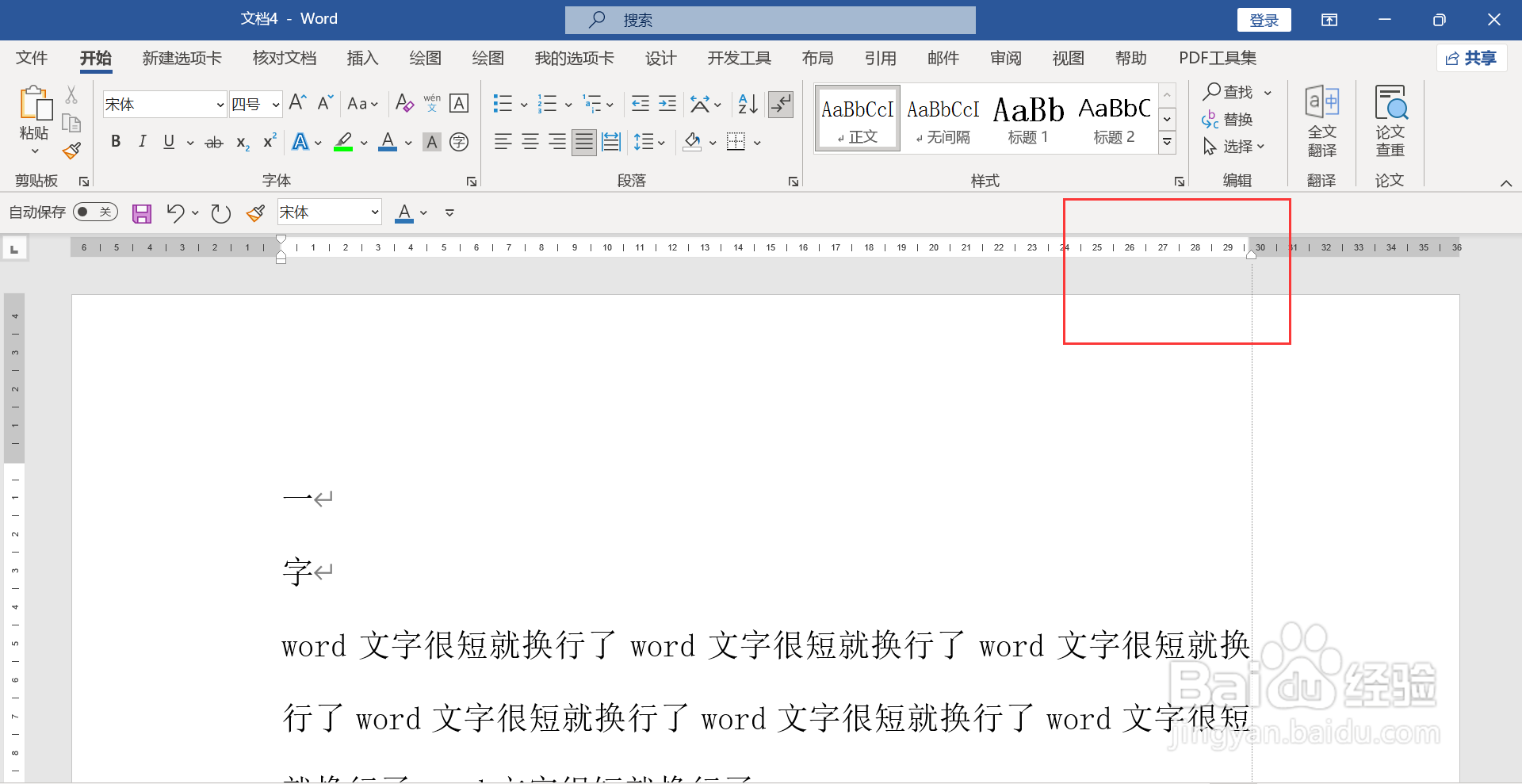1522x784 pixels.
Task: Click the 登录 sign-in button
Action: pos(1264,21)
